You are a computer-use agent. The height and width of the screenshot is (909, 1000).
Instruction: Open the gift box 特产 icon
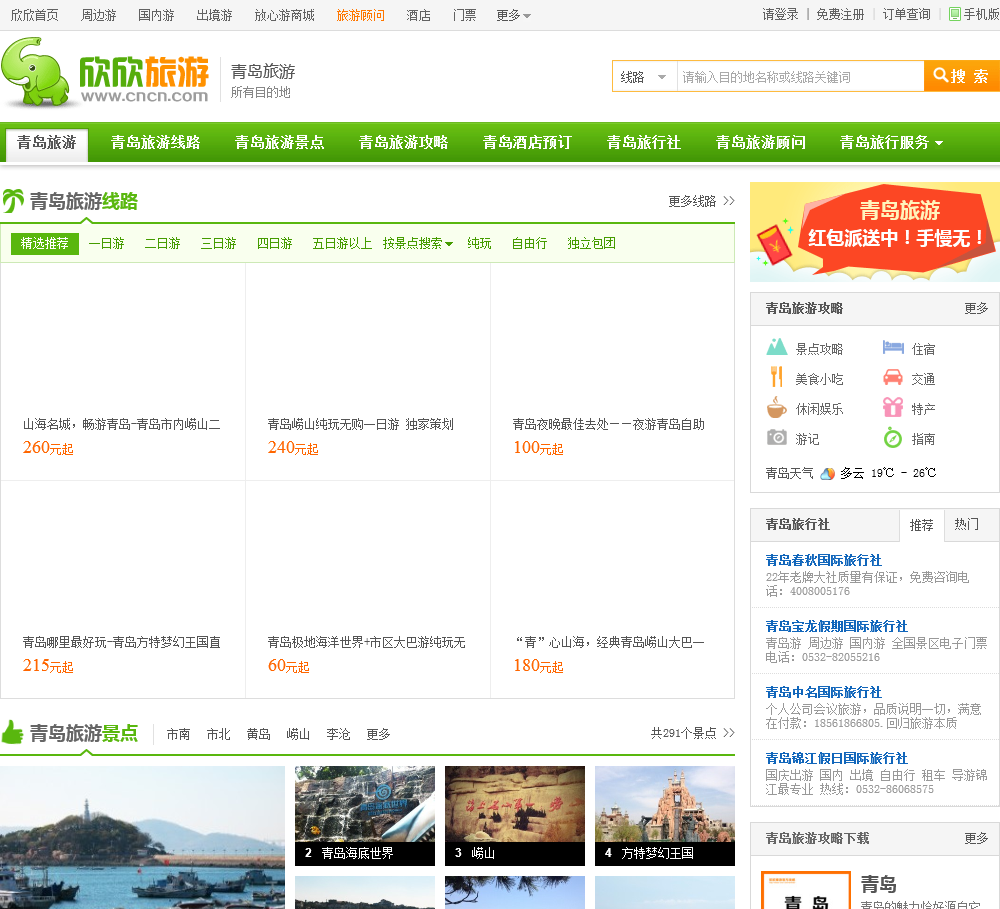[893, 408]
